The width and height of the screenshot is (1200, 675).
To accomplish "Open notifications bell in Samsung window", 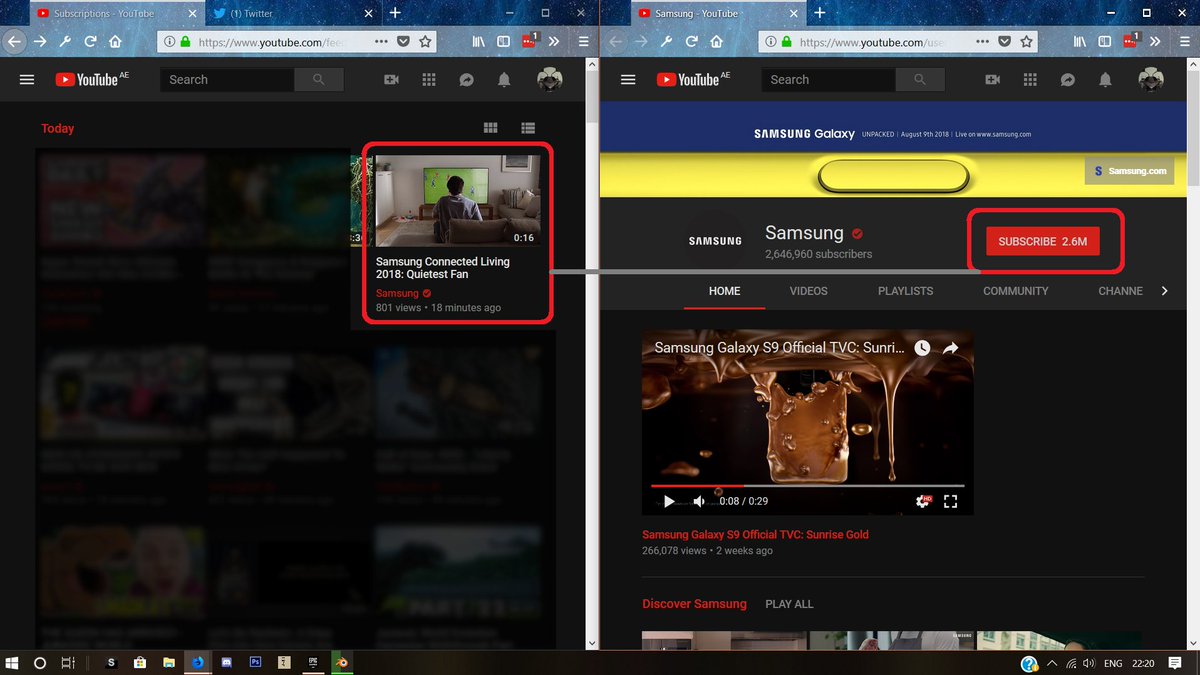I will [x=1105, y=80].
